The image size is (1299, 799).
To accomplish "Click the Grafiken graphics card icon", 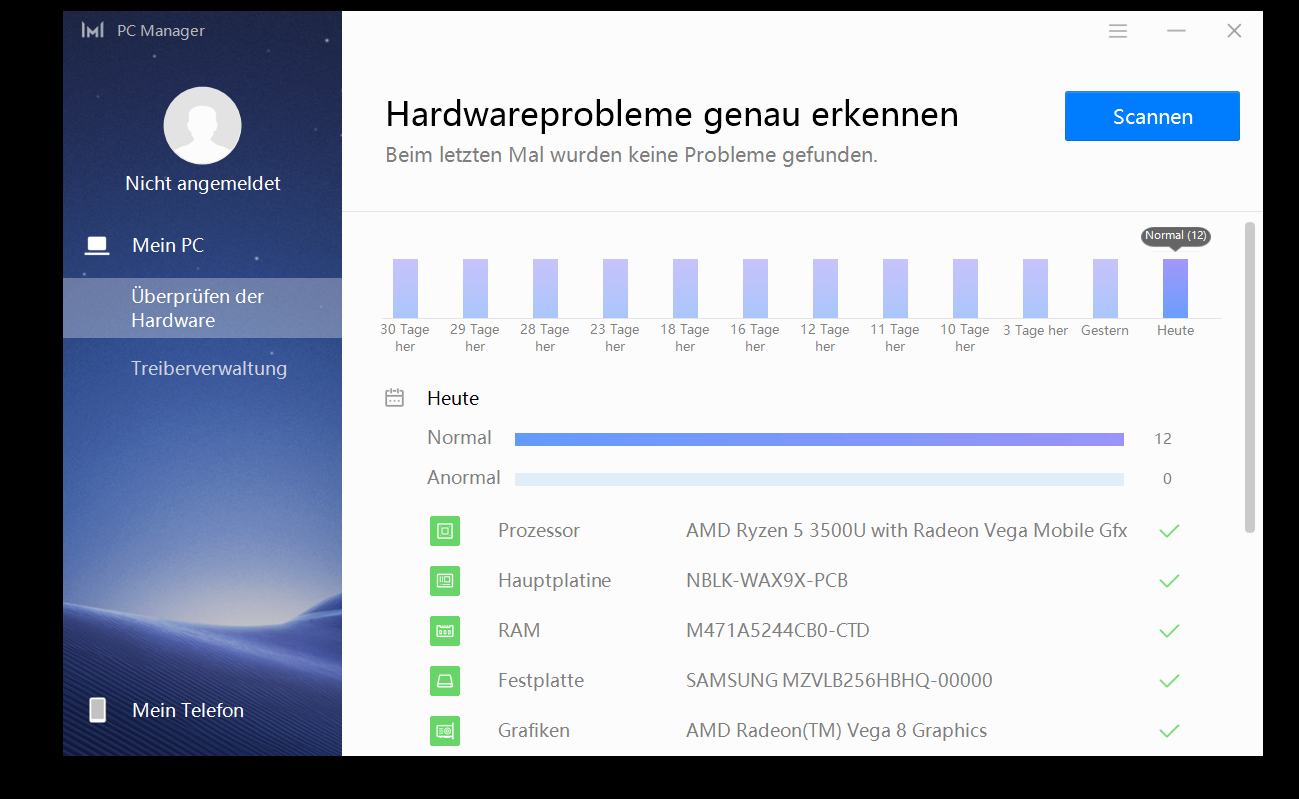I will [445, 731].
